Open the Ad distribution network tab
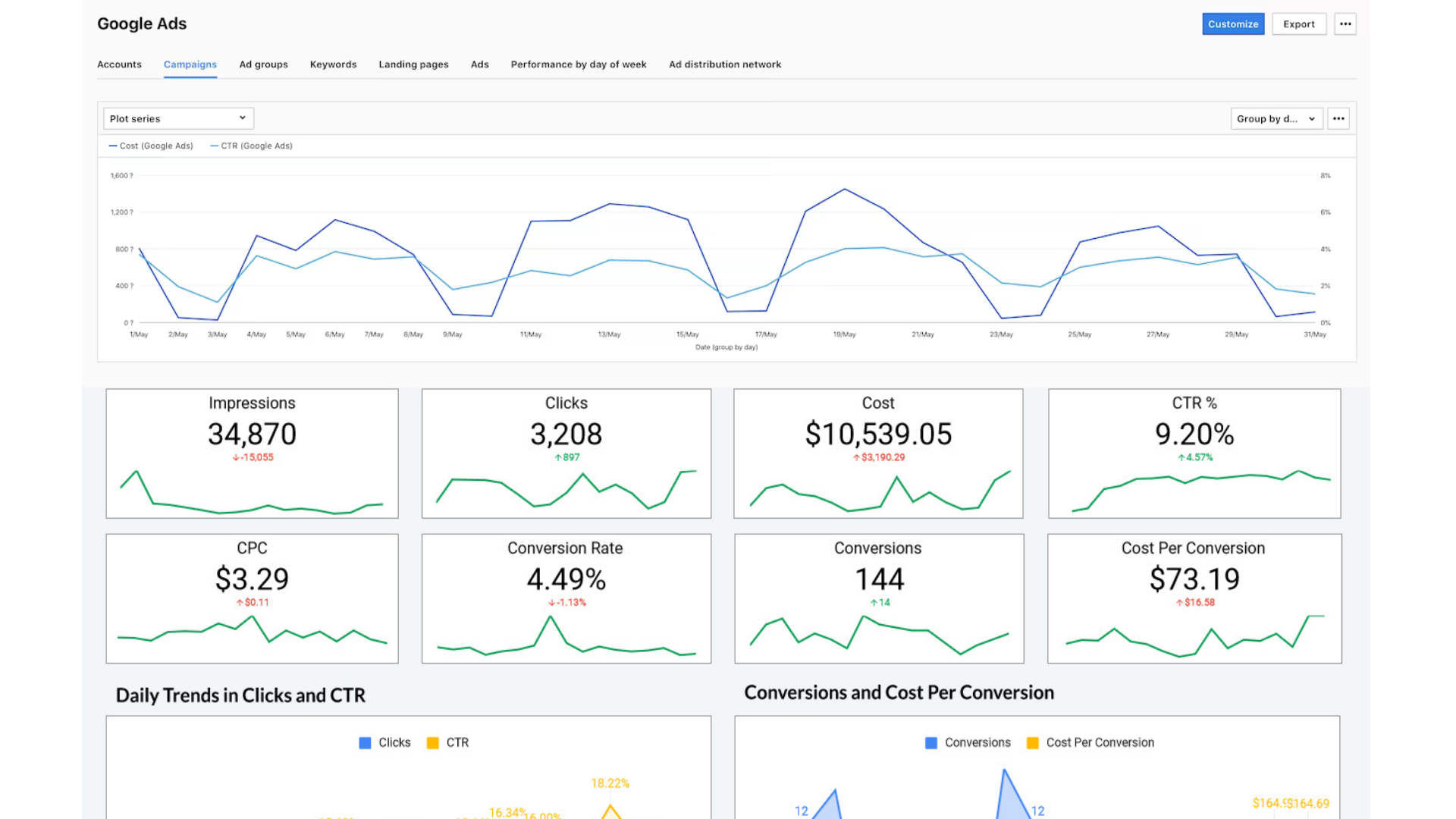Screen dimensions: 1456x819 click(x=724, y=64)
